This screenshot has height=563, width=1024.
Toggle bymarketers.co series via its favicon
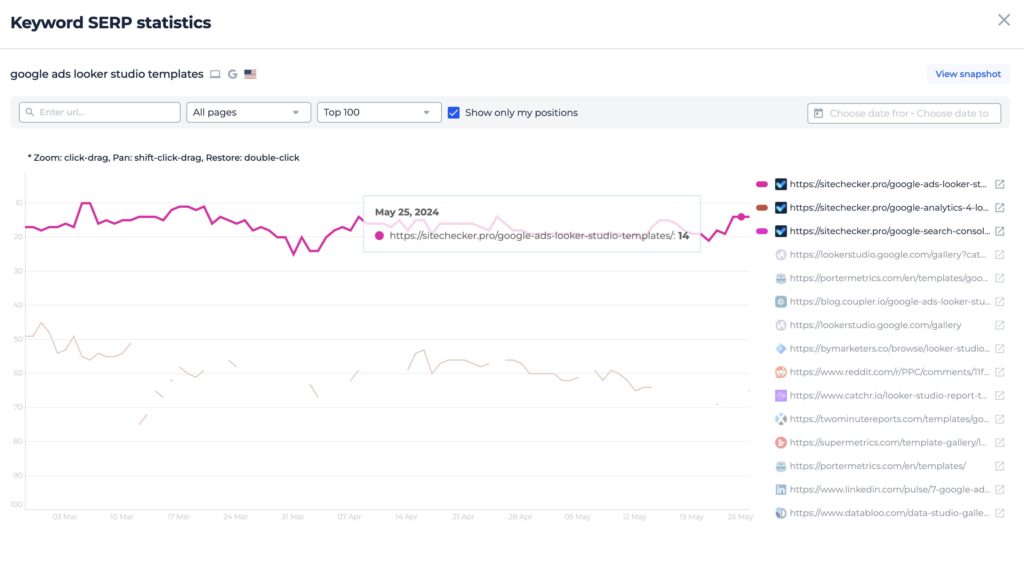[x=780, y=349]
